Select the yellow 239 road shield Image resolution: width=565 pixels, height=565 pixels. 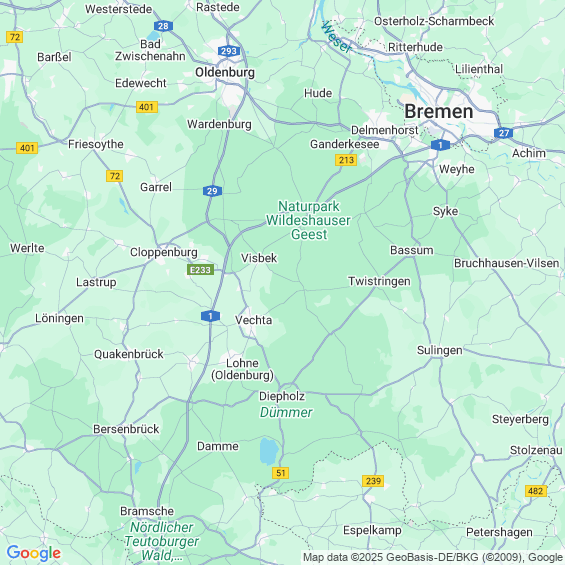373,481
